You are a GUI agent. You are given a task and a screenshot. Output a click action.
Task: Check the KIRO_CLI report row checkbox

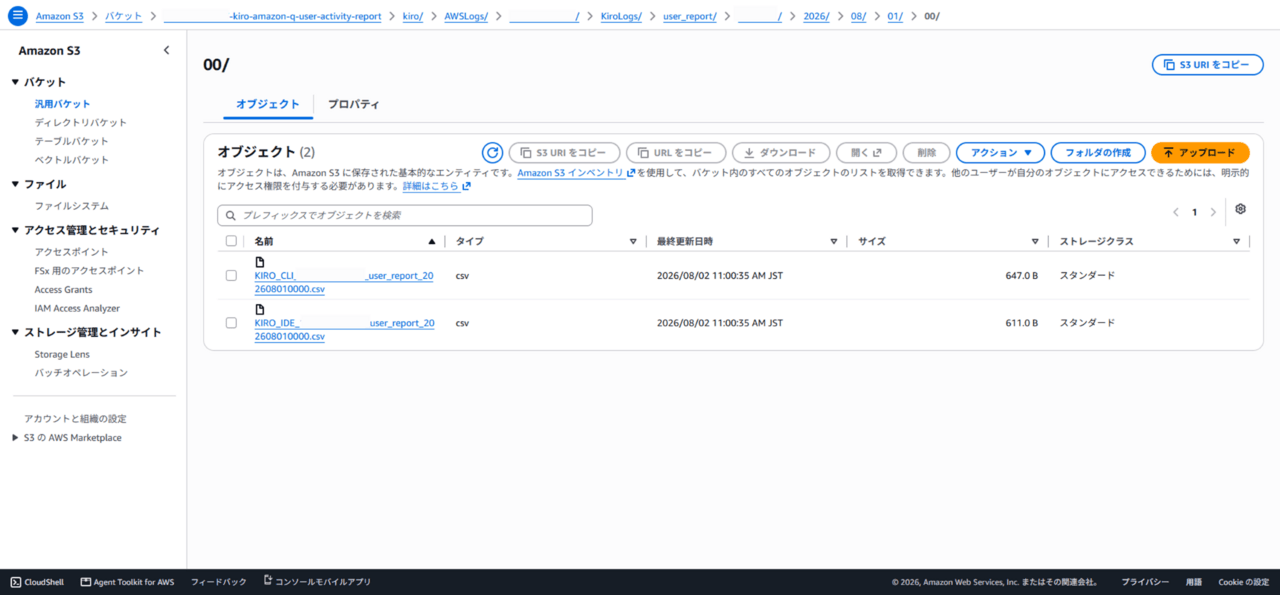pyautogui.click(x=231, y=275)
